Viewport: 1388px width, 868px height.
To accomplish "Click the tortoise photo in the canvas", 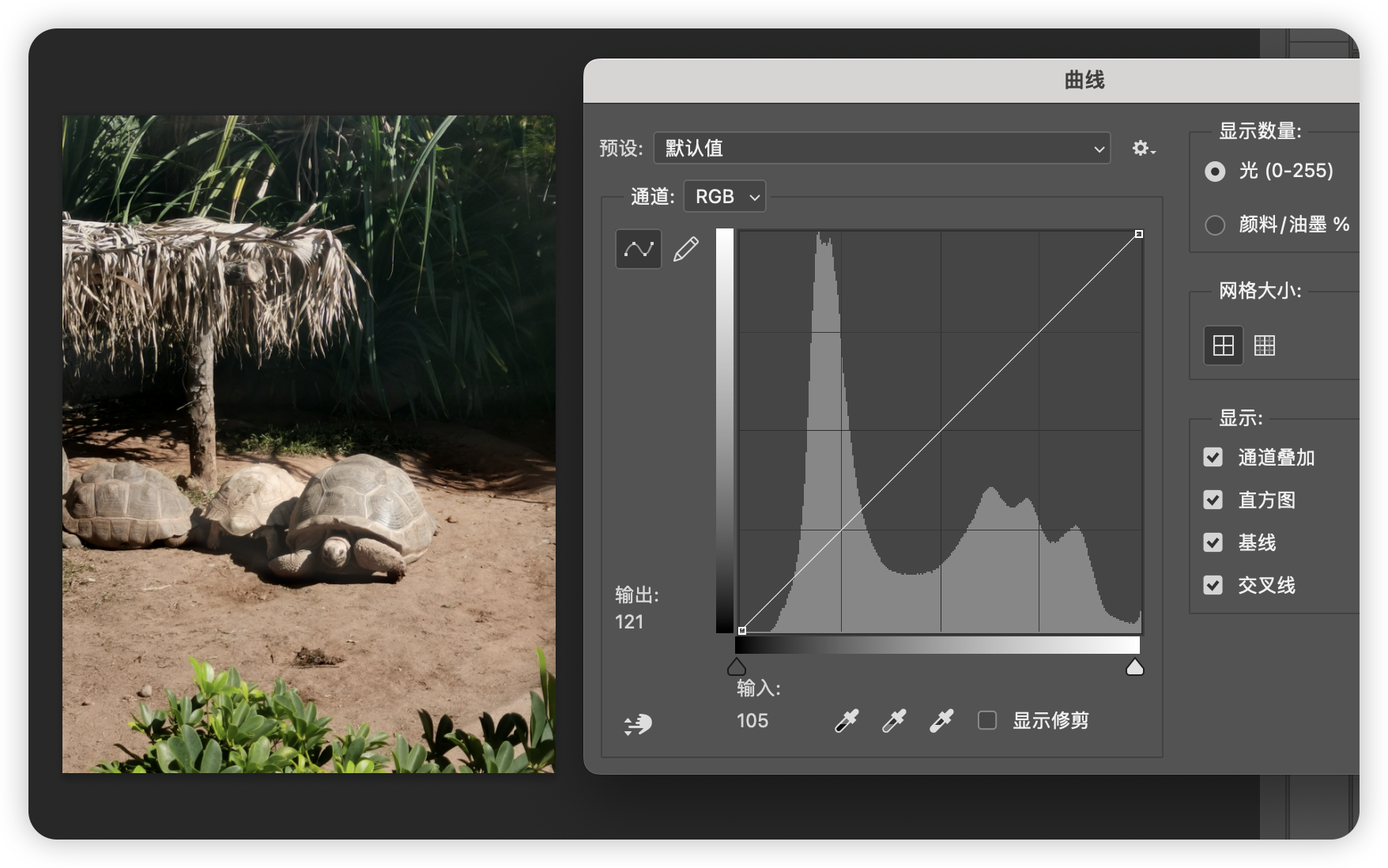I will pos(309,444).
